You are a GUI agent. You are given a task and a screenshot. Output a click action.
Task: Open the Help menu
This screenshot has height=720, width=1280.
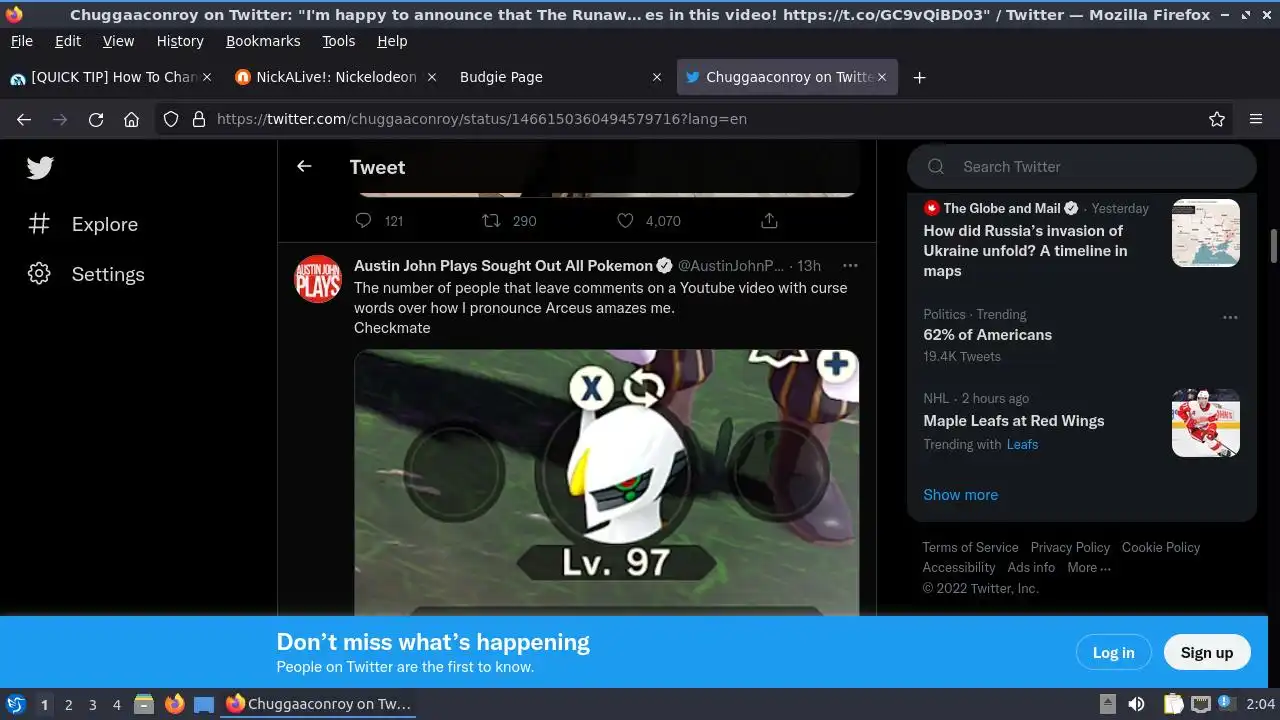[x=392, y=41]
